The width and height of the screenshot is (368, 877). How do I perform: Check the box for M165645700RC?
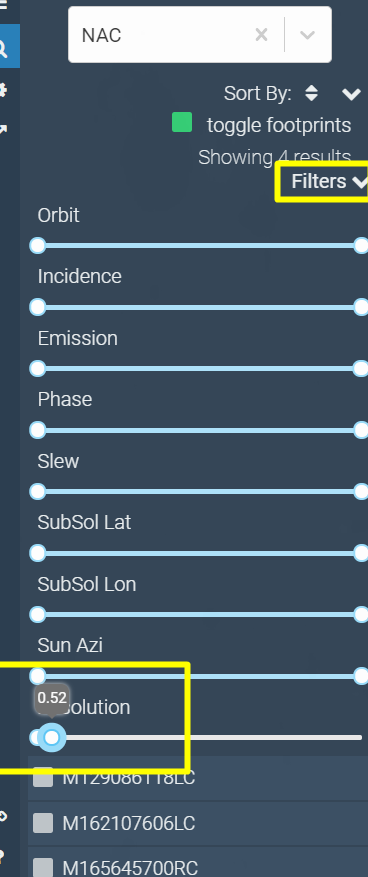click(x=43, y=867)
